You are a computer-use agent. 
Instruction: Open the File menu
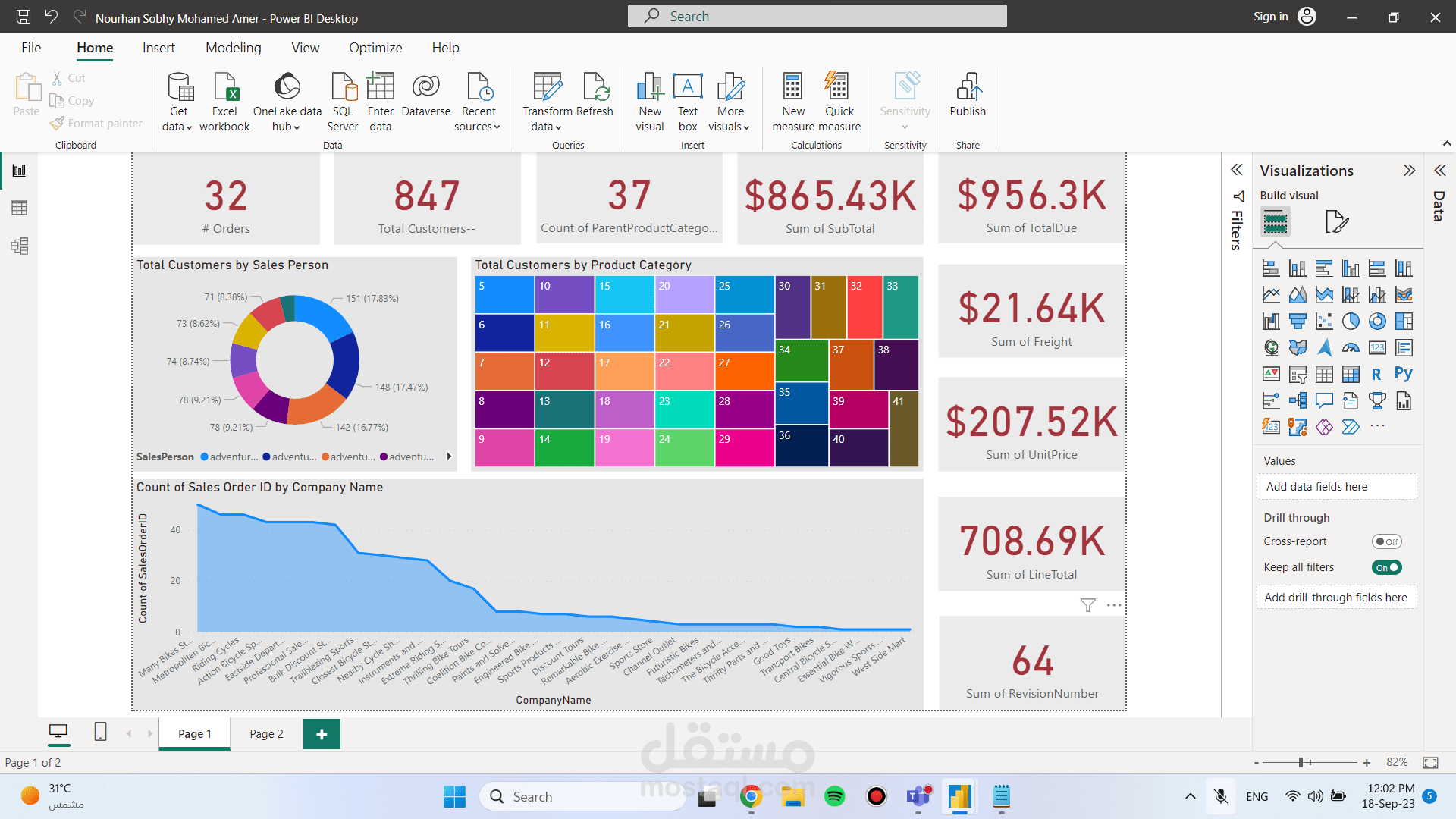31,48
